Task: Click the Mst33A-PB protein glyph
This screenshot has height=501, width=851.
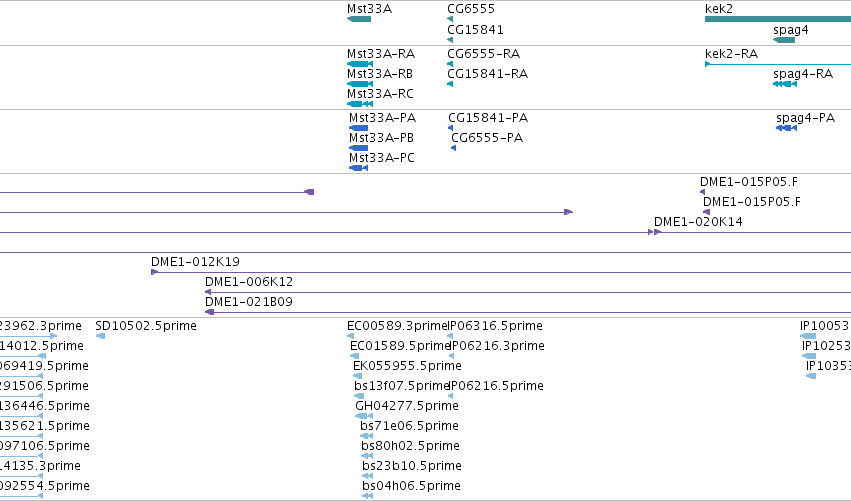Action: point(358,148)
